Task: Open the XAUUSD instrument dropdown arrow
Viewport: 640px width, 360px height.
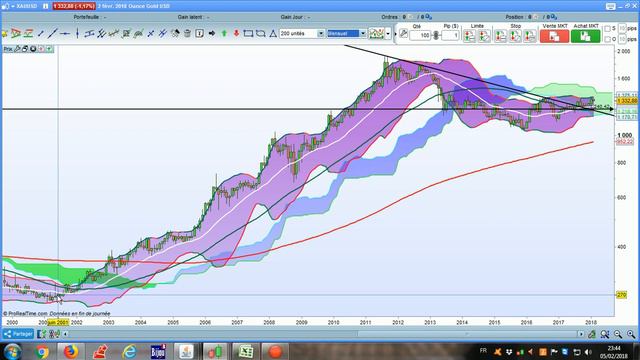Action: click(13, 6)
